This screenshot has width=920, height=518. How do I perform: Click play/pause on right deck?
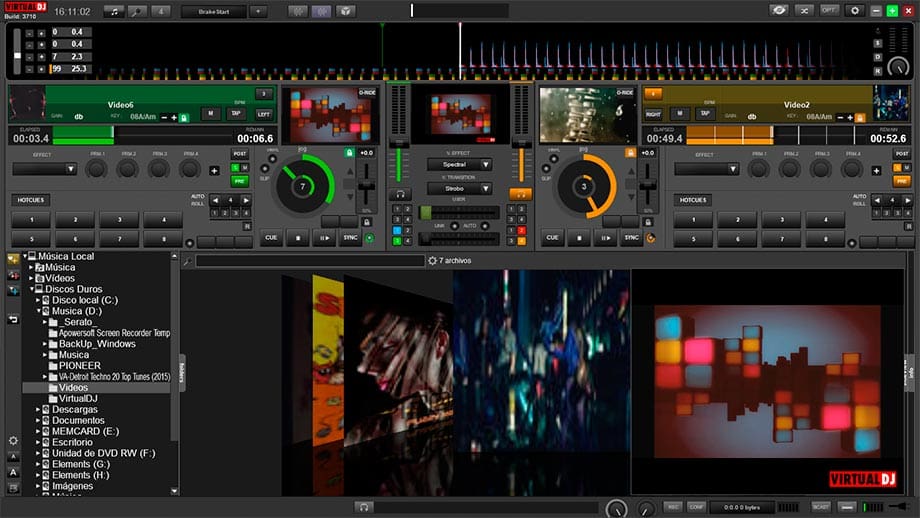pos(605,238)
